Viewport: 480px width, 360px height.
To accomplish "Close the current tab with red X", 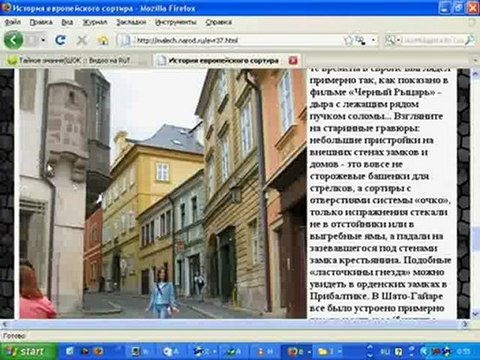I will (293, 60).
